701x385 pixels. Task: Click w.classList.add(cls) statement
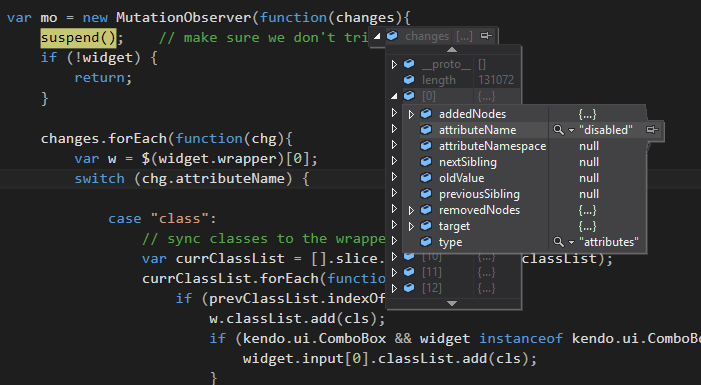click(297, 319)
